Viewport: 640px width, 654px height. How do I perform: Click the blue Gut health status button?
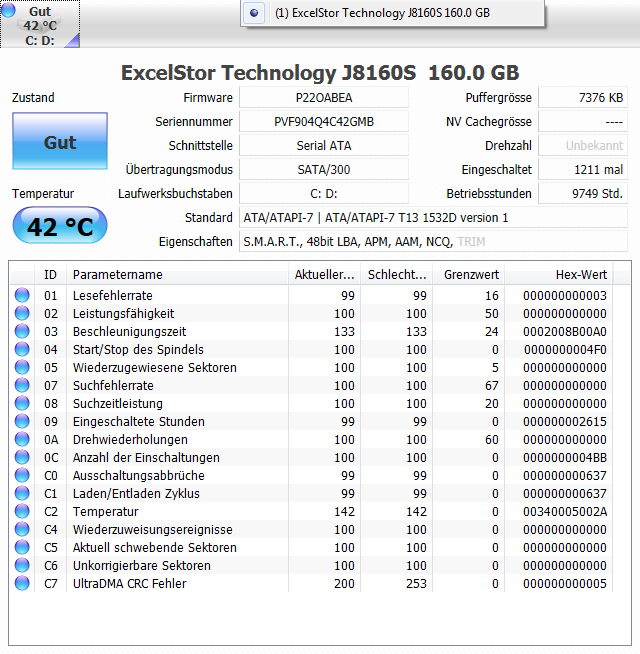click(60, 141)
